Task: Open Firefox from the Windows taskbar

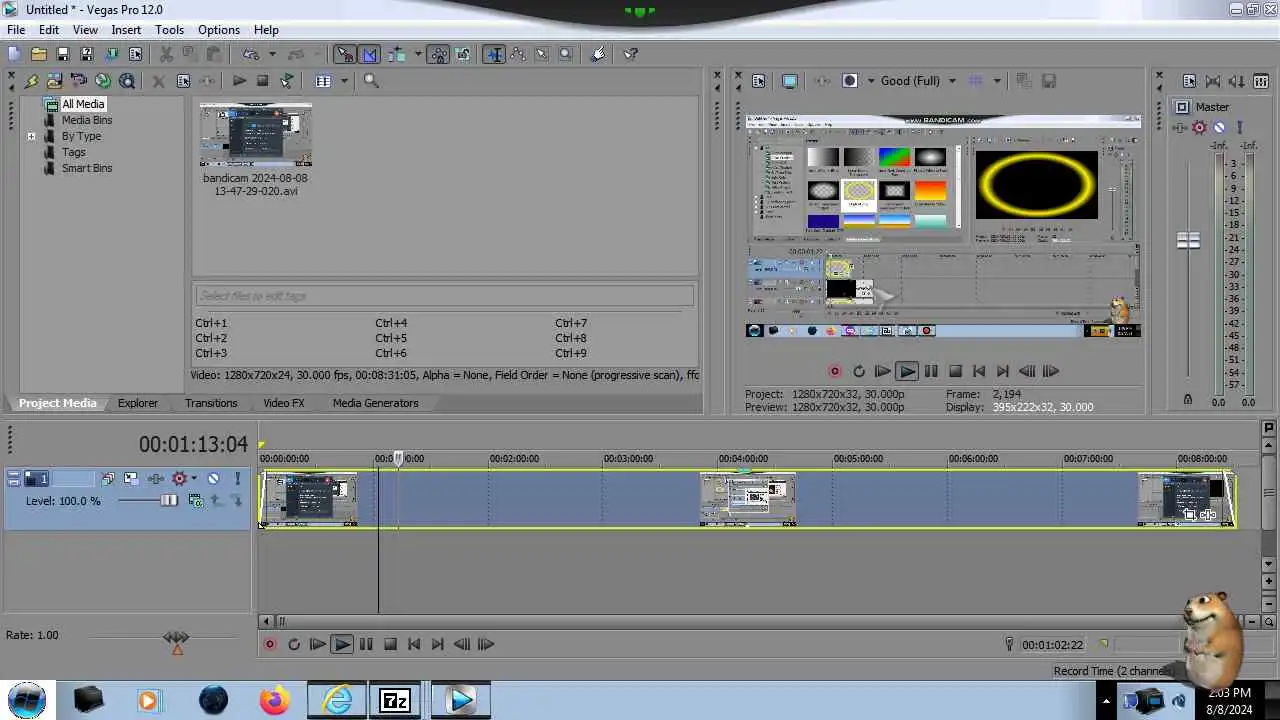Action: tap(274, 700)
